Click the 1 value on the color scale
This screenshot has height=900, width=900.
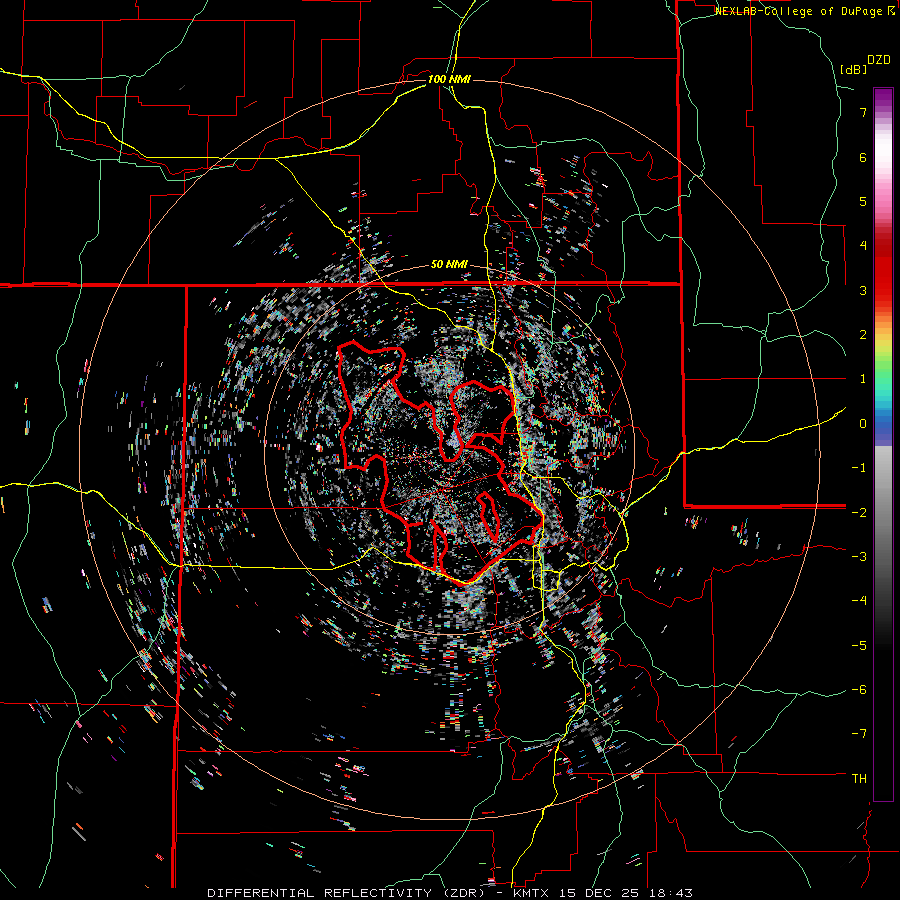pyautogui.click(x=863, y=379)
